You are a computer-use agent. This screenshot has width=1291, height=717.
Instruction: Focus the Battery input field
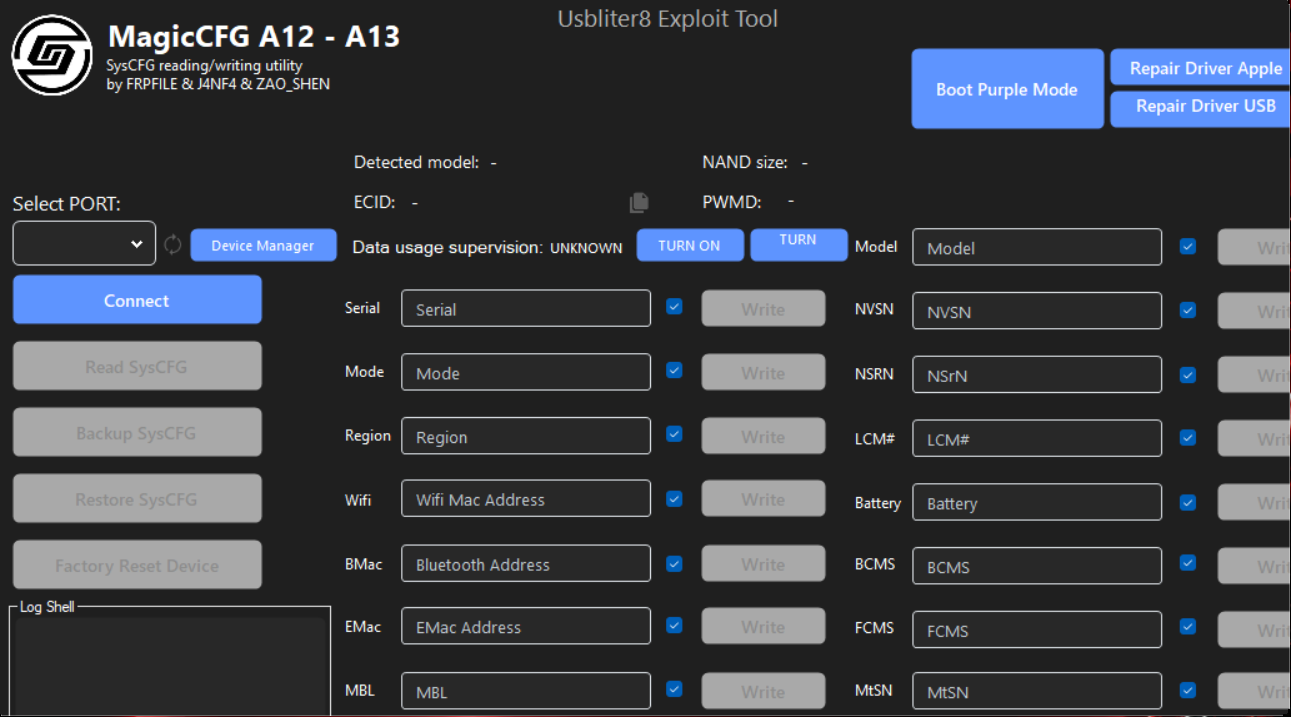click(1037, 502)
